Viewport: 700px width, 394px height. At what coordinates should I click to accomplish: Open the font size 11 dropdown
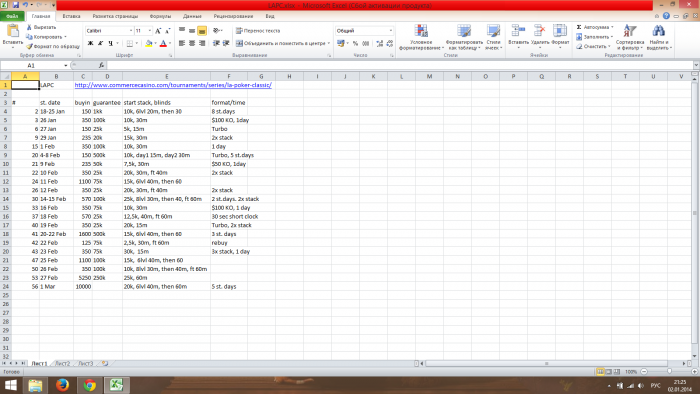(150, 31)
